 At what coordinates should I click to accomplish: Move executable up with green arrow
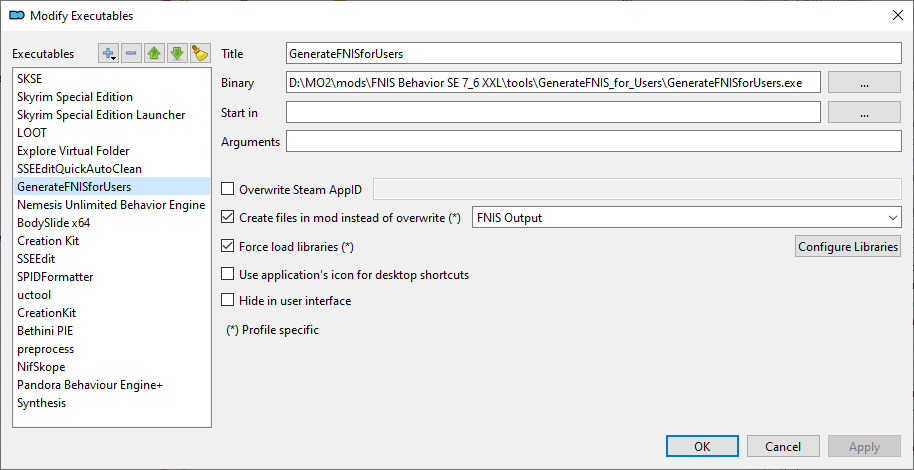point(154,53)
